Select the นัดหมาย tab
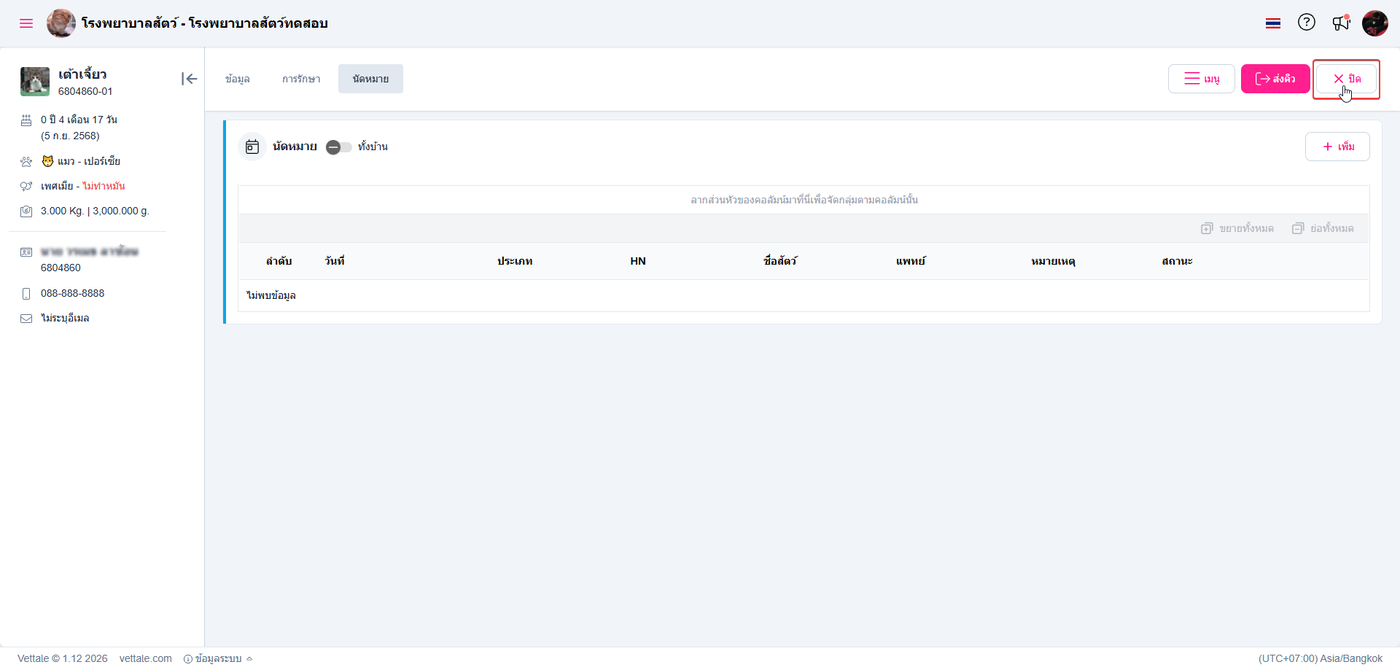The height and width of the screenshot is (670, 1400). pyautogui.click(x=370, y=79)
